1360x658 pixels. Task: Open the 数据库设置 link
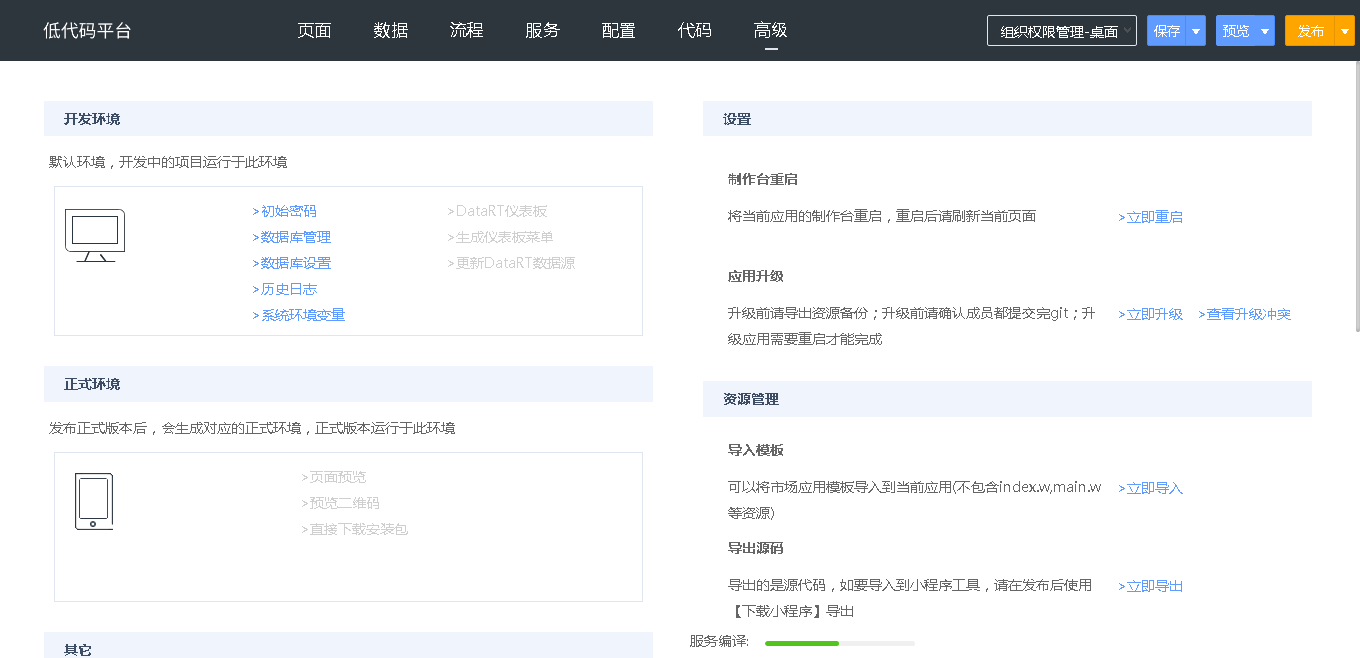[292, 263]
